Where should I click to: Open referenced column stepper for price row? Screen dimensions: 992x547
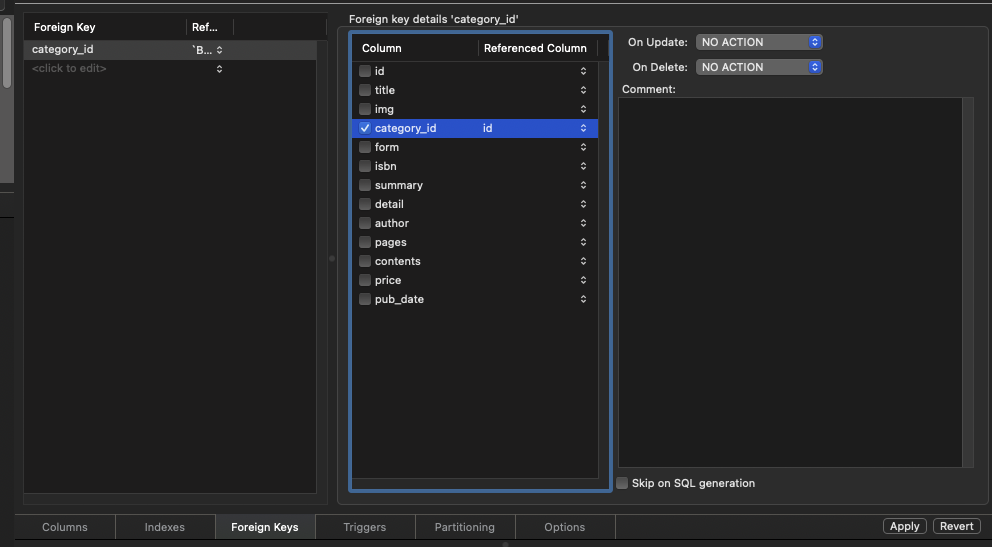(x=583, y=280)
